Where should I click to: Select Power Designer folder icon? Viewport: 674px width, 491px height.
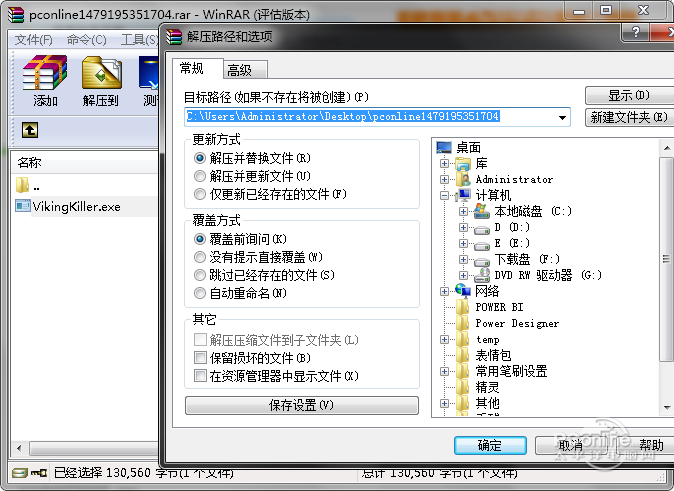point(463,323)
